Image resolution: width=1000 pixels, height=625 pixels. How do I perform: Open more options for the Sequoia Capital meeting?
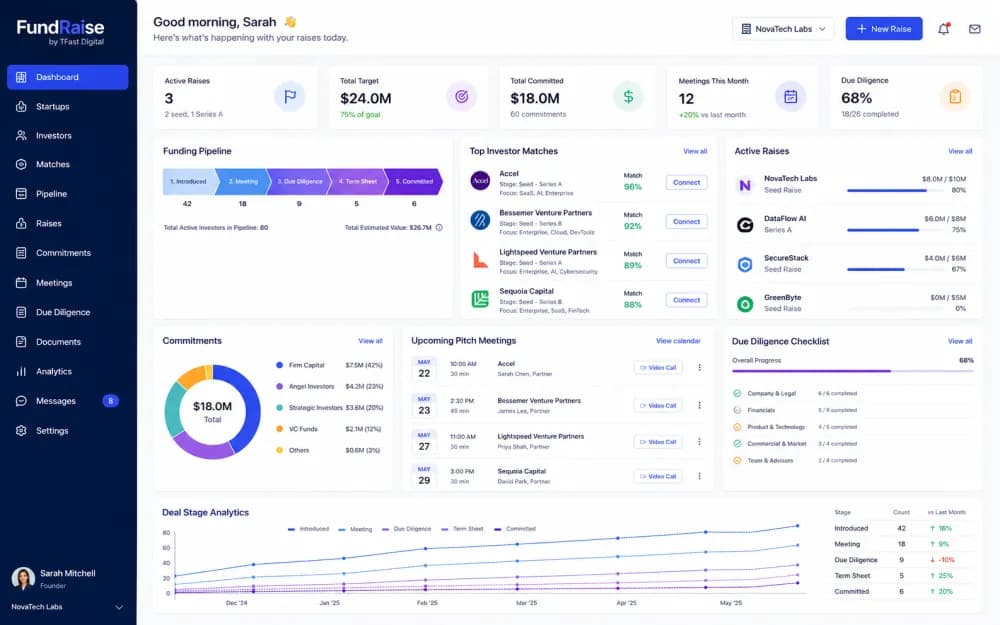700,476
